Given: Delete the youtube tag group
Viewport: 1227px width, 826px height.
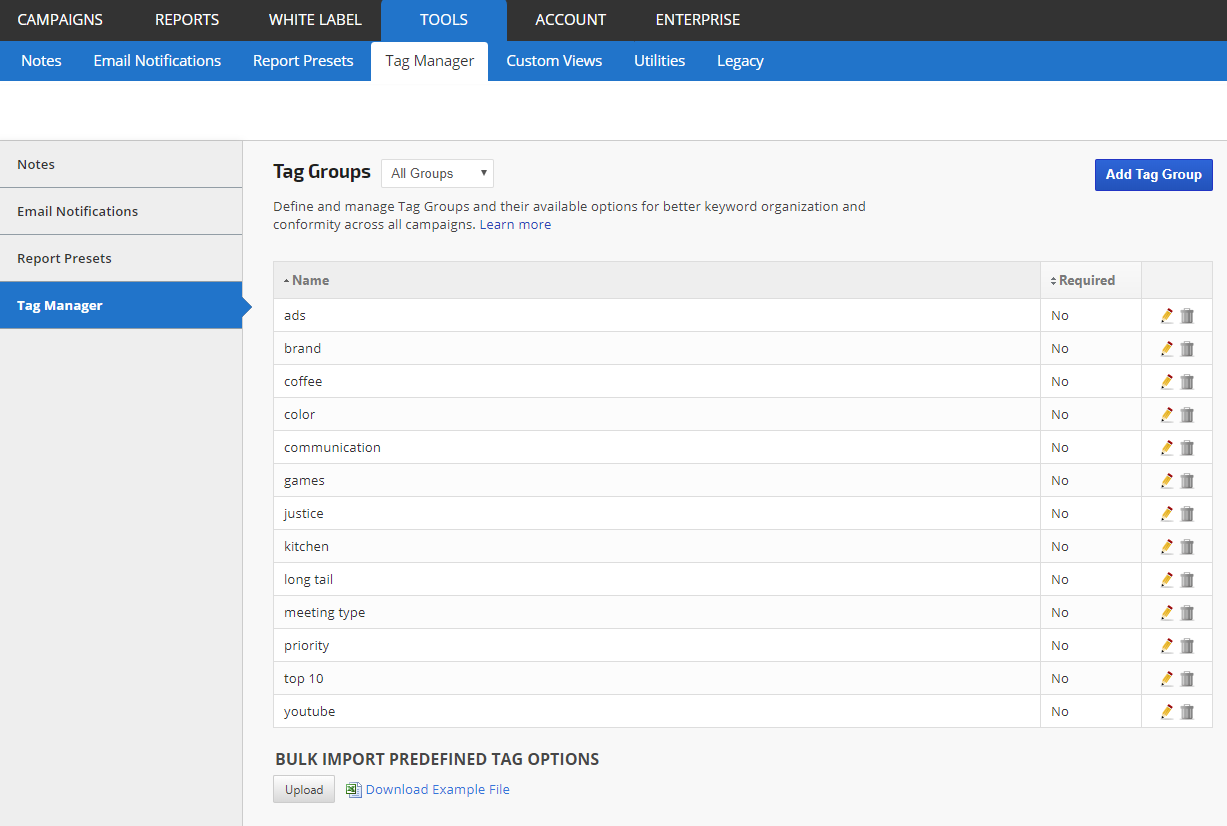Looking at the screenshot, I should (1187, 712).
